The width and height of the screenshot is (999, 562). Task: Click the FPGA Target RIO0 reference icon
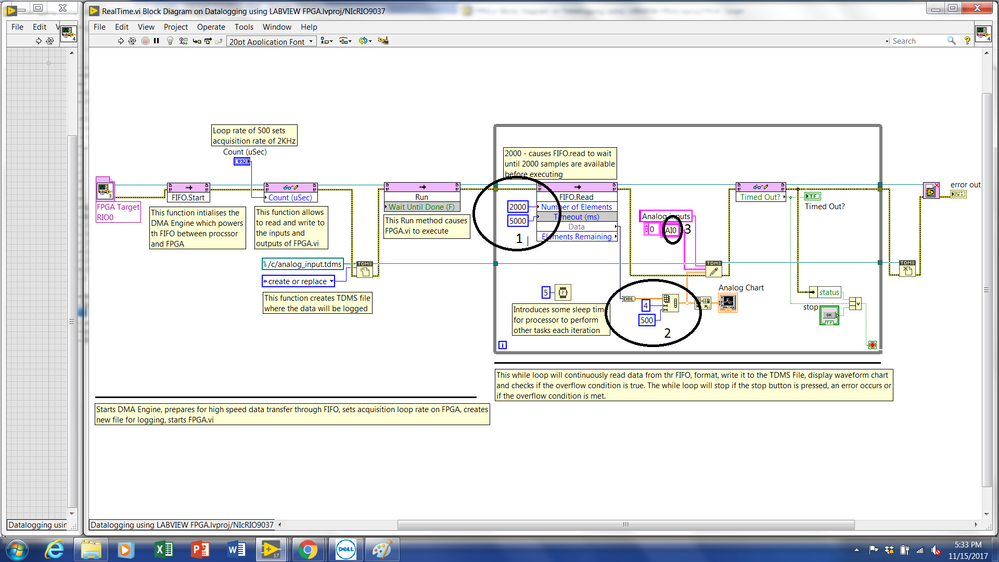pos(104,190)
